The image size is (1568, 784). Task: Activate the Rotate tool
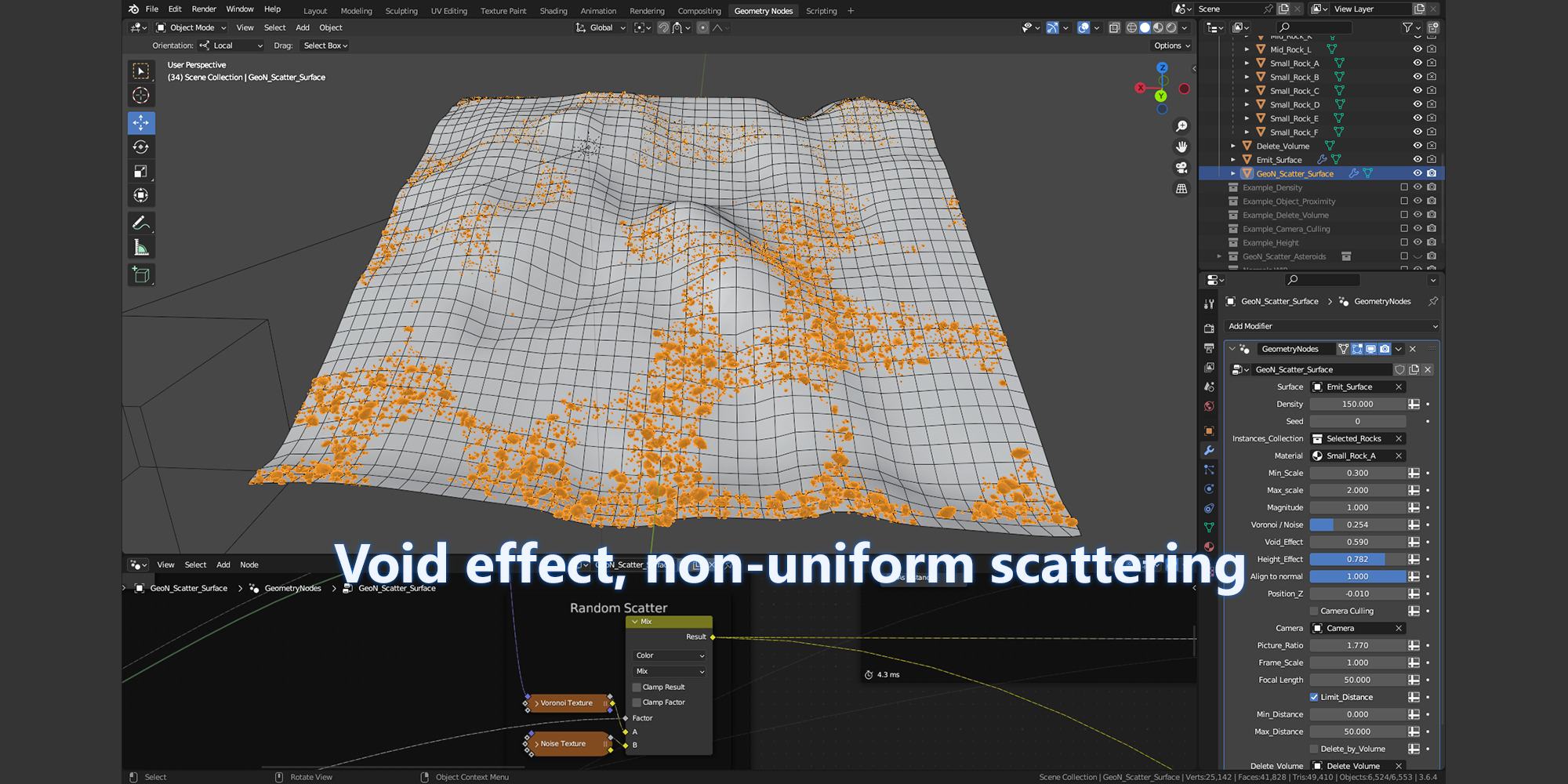click(x=141, y=147)
